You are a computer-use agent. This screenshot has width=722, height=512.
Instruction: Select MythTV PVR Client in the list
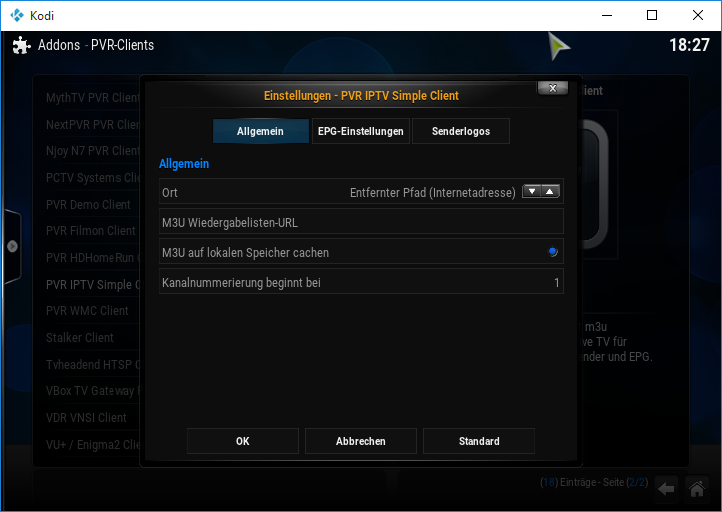tap(93, 98)
